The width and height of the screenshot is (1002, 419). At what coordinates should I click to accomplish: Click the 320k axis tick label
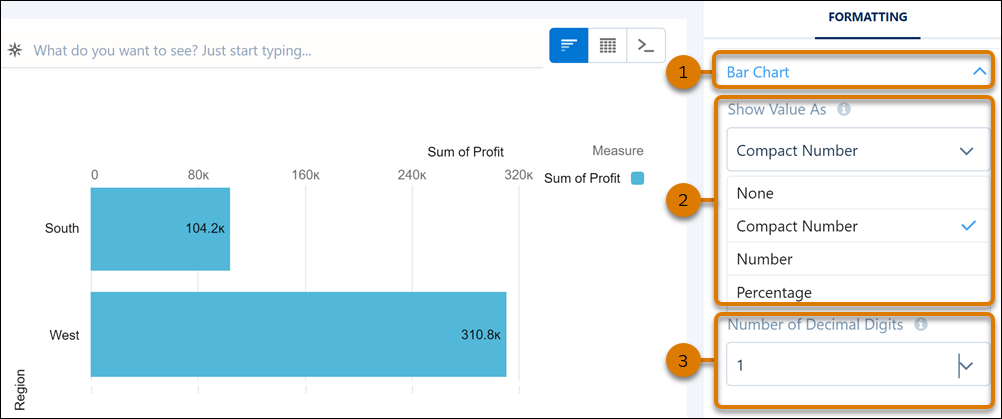click(518, 176)
